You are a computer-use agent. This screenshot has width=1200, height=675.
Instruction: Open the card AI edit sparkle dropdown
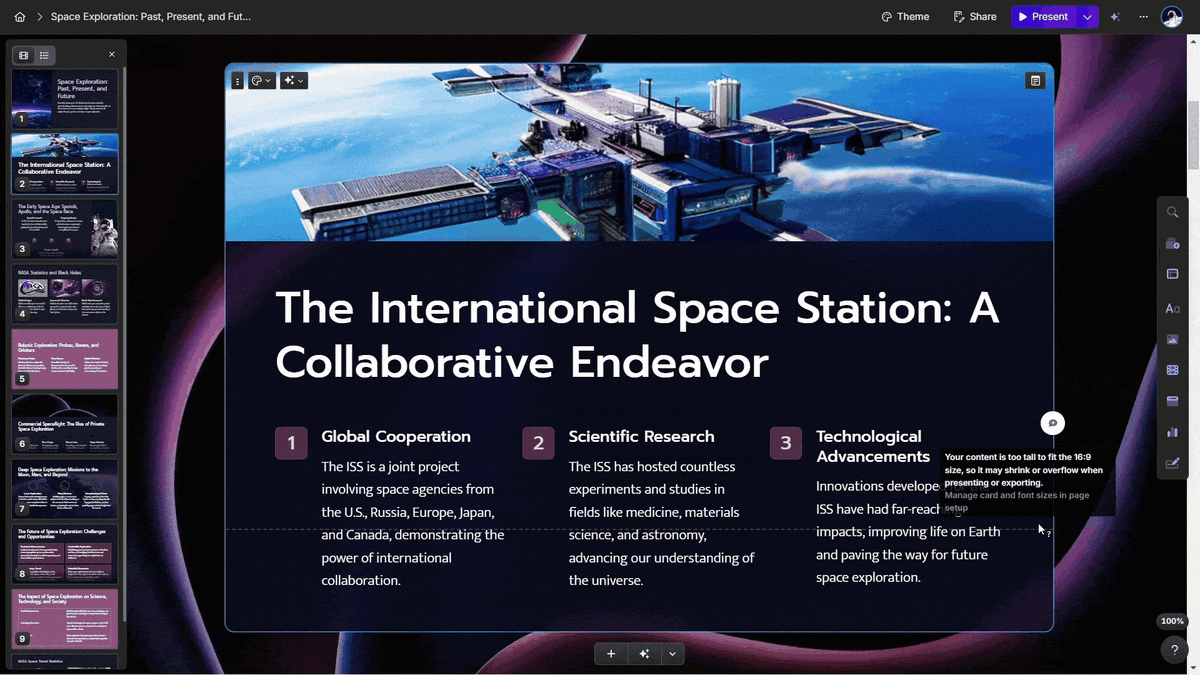pyautogui.click(x=293, y=81)
